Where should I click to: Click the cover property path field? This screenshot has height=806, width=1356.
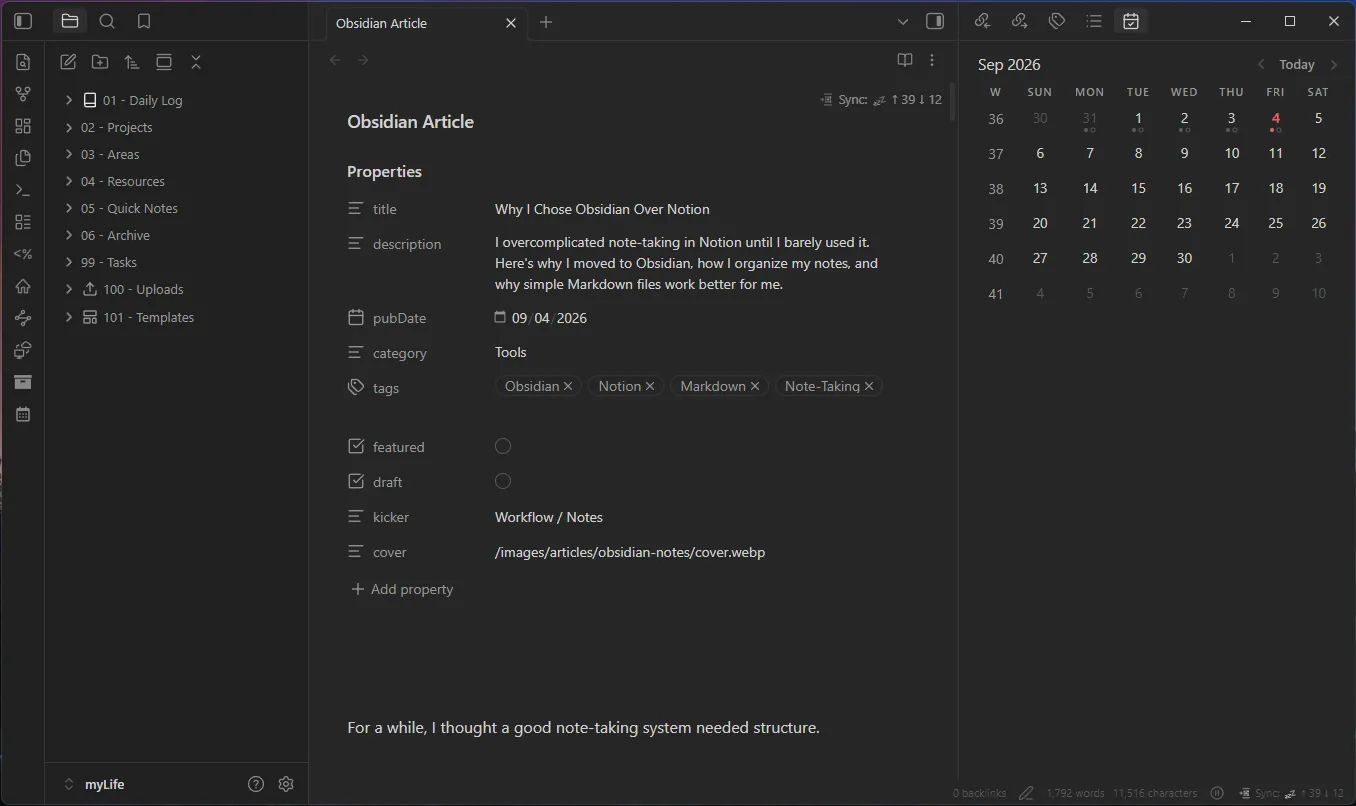690,552
